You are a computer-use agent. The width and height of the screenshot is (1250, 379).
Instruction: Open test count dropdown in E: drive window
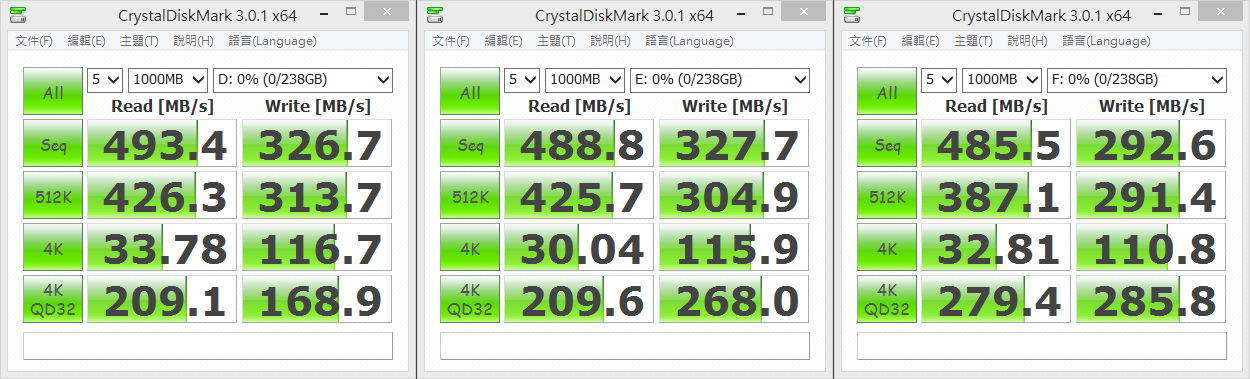522,80
